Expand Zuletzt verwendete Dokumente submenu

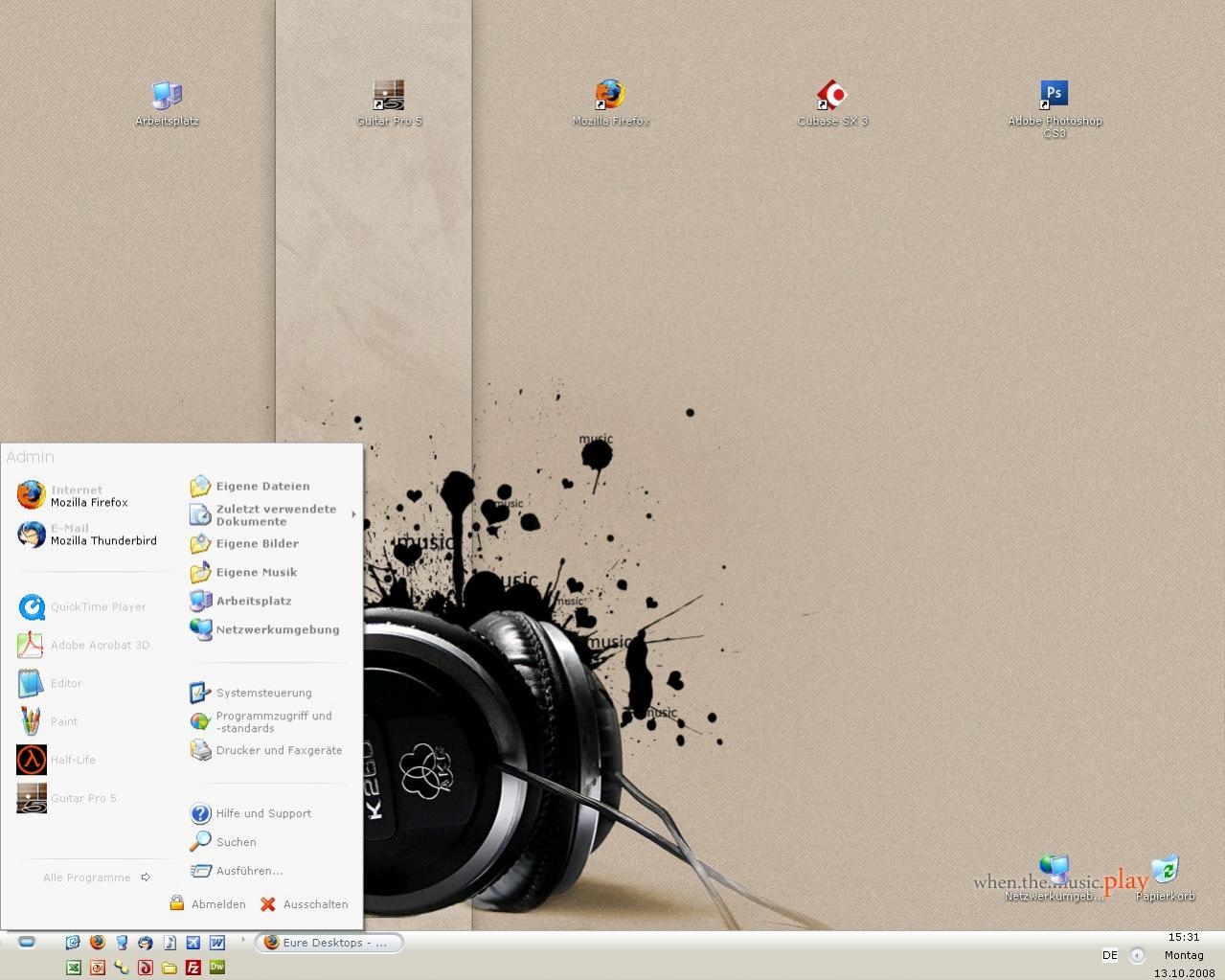(271, 515)
